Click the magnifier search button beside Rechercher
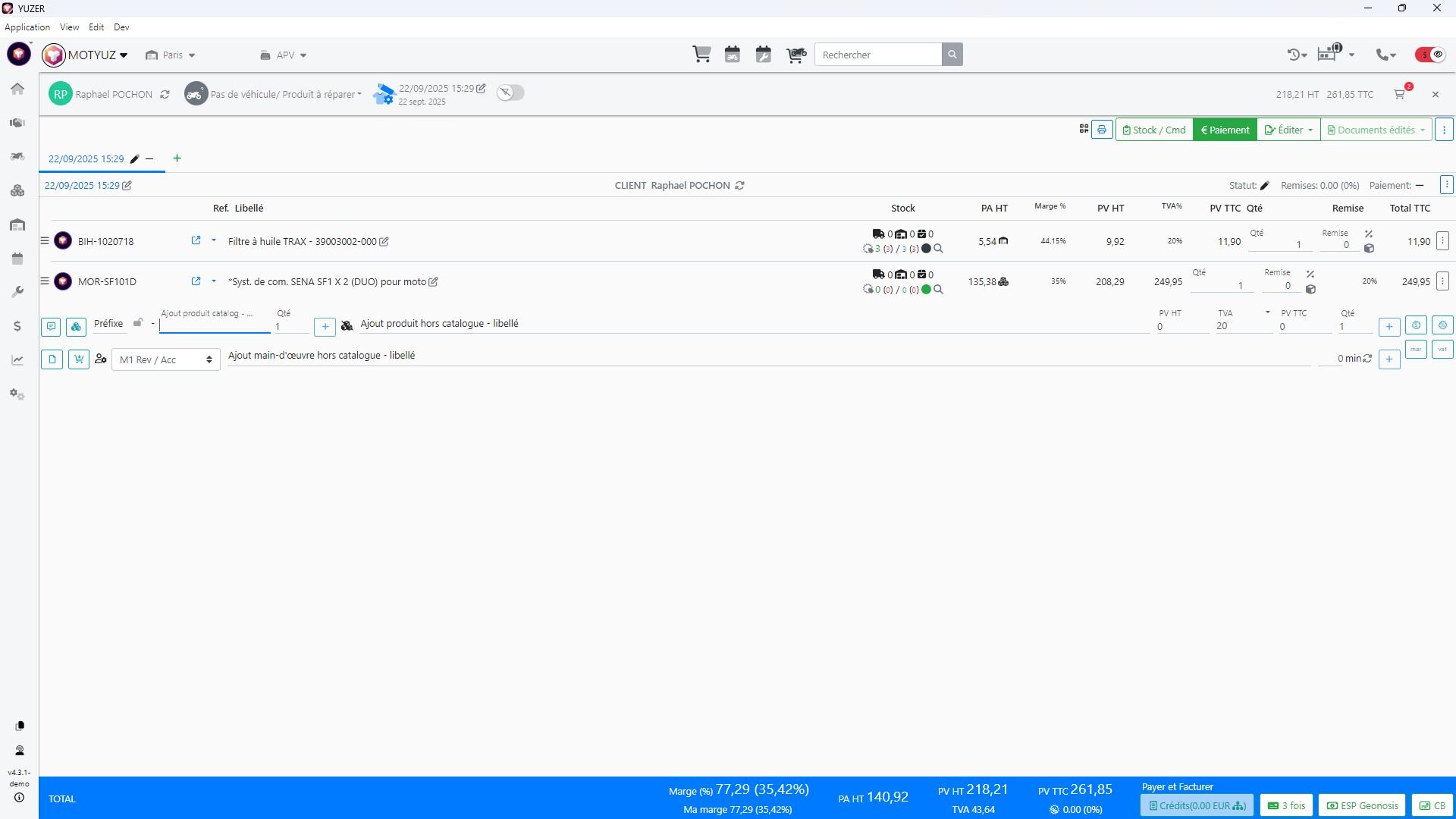Image resolution: width=1456 pixels, height=819 pixels. (952, 55)
